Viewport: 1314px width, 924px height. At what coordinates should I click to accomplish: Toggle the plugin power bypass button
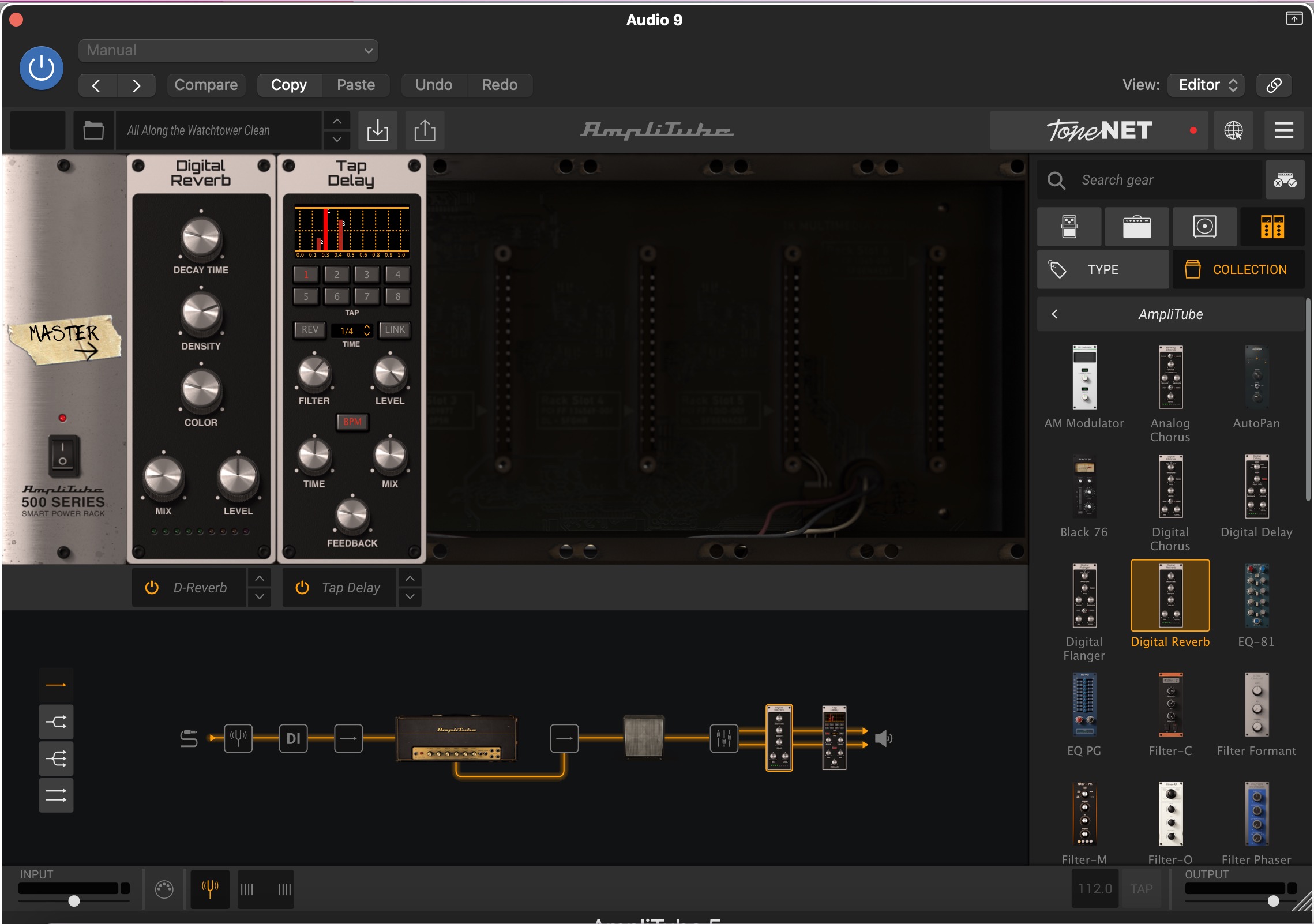tap(42, 68)
